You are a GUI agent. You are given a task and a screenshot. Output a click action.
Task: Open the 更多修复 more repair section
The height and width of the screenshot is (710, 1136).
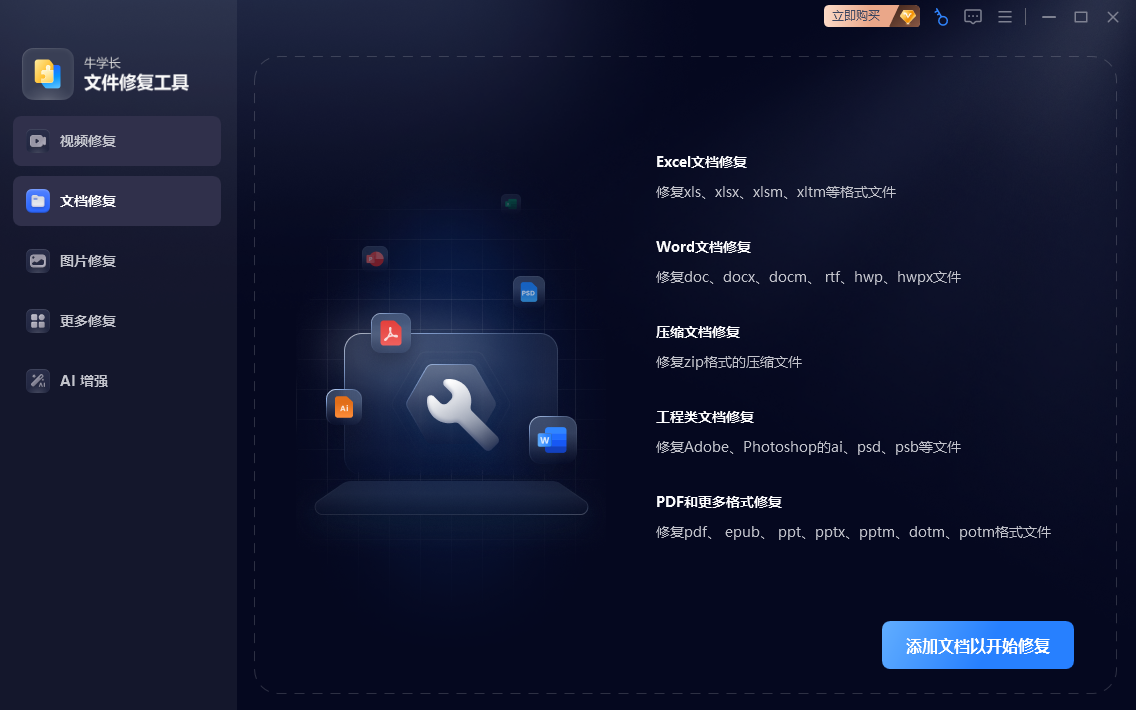[x=117, y=321]
